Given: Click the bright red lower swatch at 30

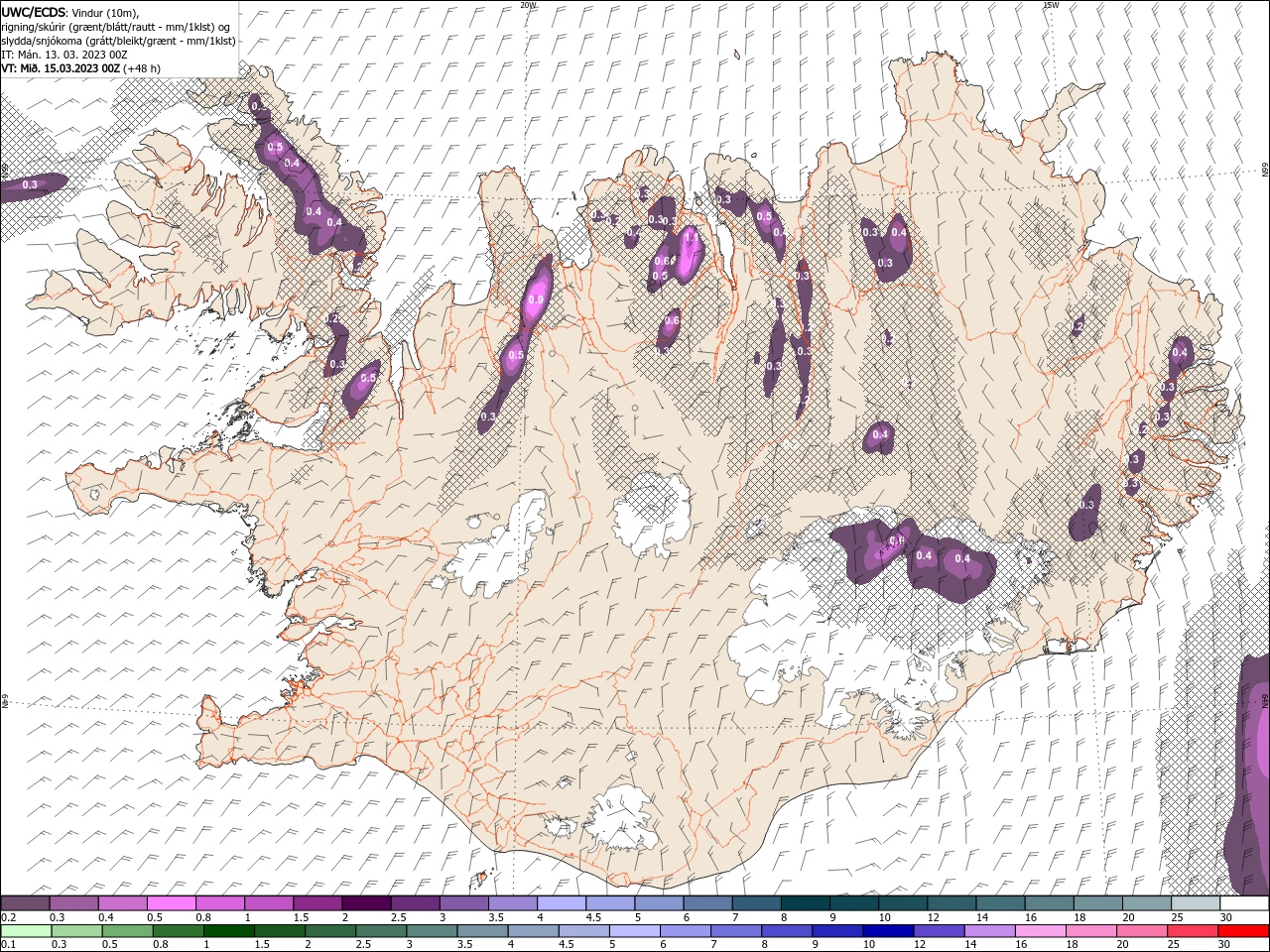Looking at the screenshot, I should click(x=1244, y=931).
